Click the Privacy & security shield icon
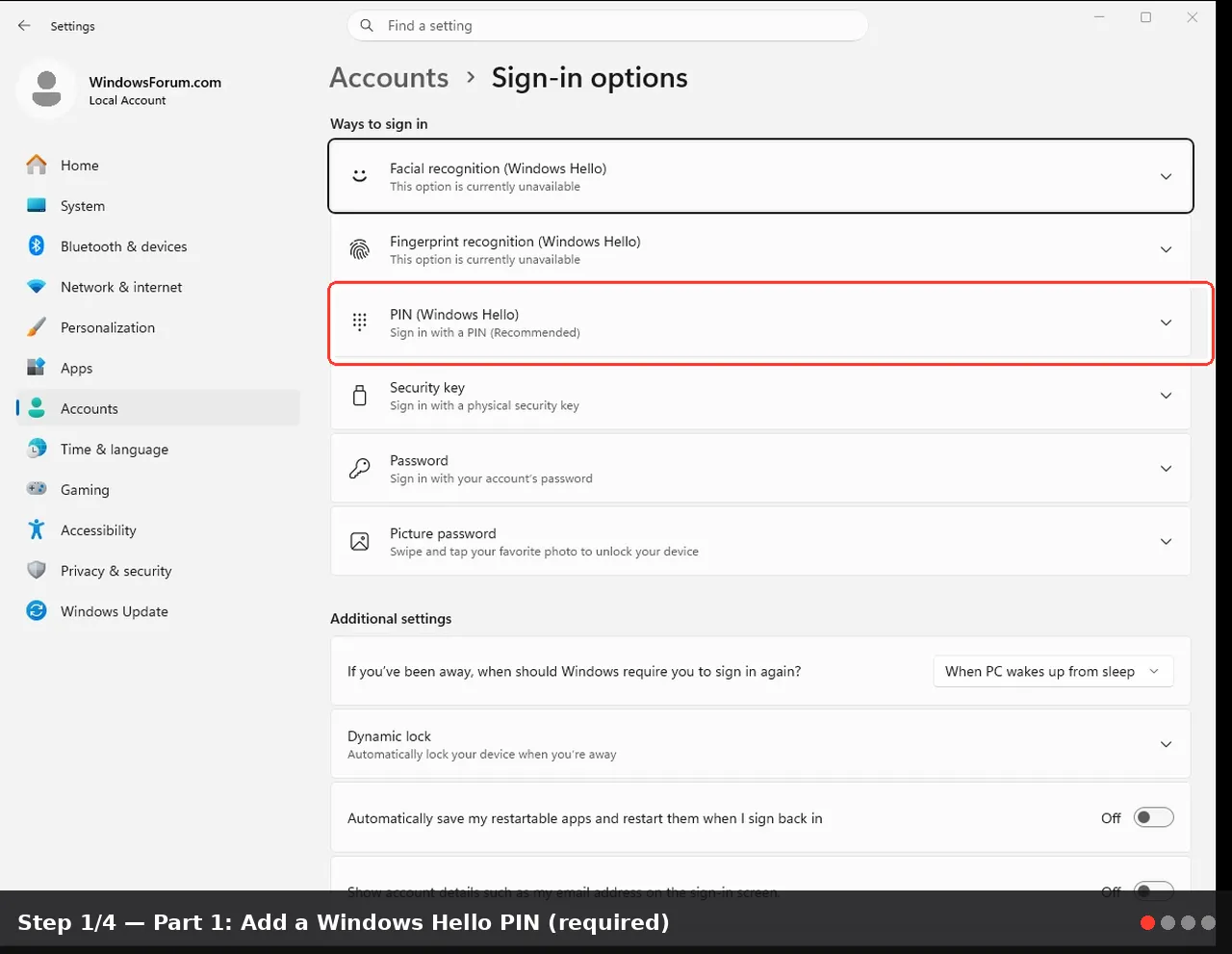This screenshot has width=1232, height=954. [x=37, y=571]
